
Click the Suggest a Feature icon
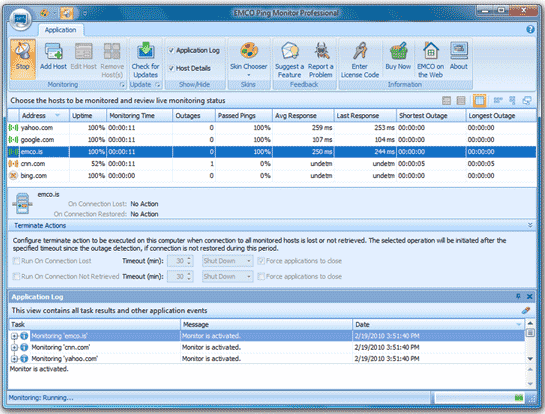pos(290,51)
